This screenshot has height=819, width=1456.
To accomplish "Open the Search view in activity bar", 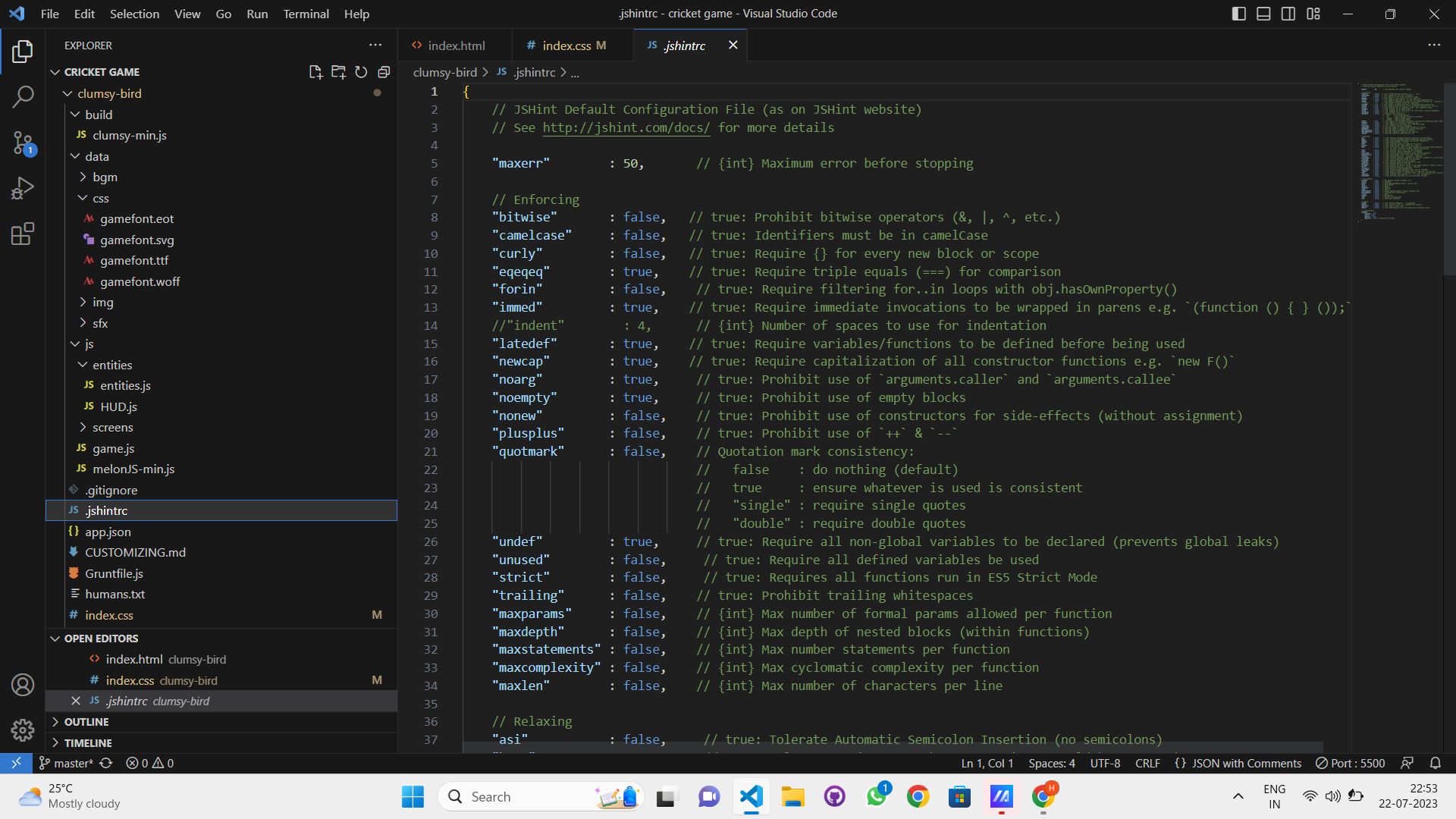I will coord(23,97).
